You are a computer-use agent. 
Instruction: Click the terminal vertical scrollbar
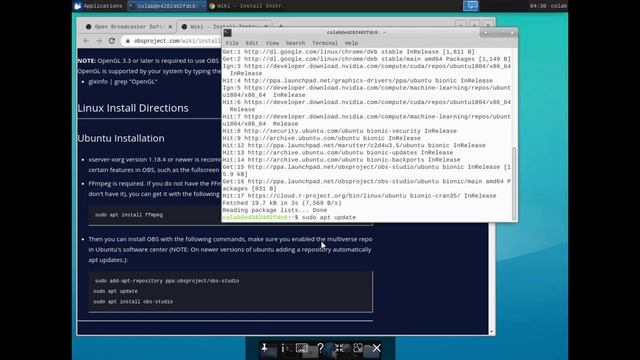pyautogui.click(x=514, y=183)
